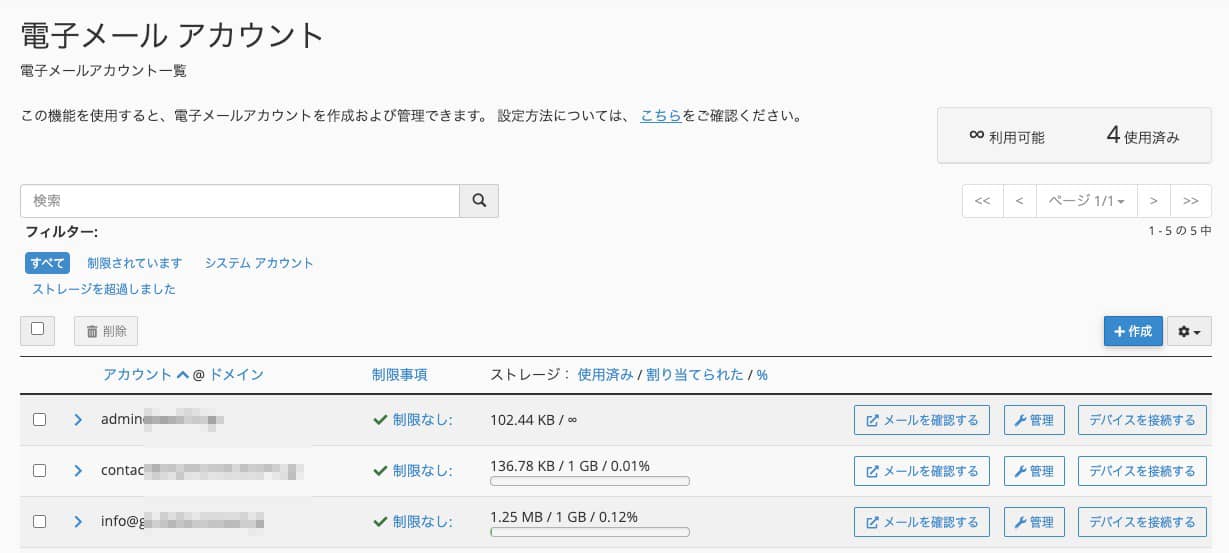
Task: Click the 136.78 KB / 1 GB / 0.01% value
Action: pos(570,466)
